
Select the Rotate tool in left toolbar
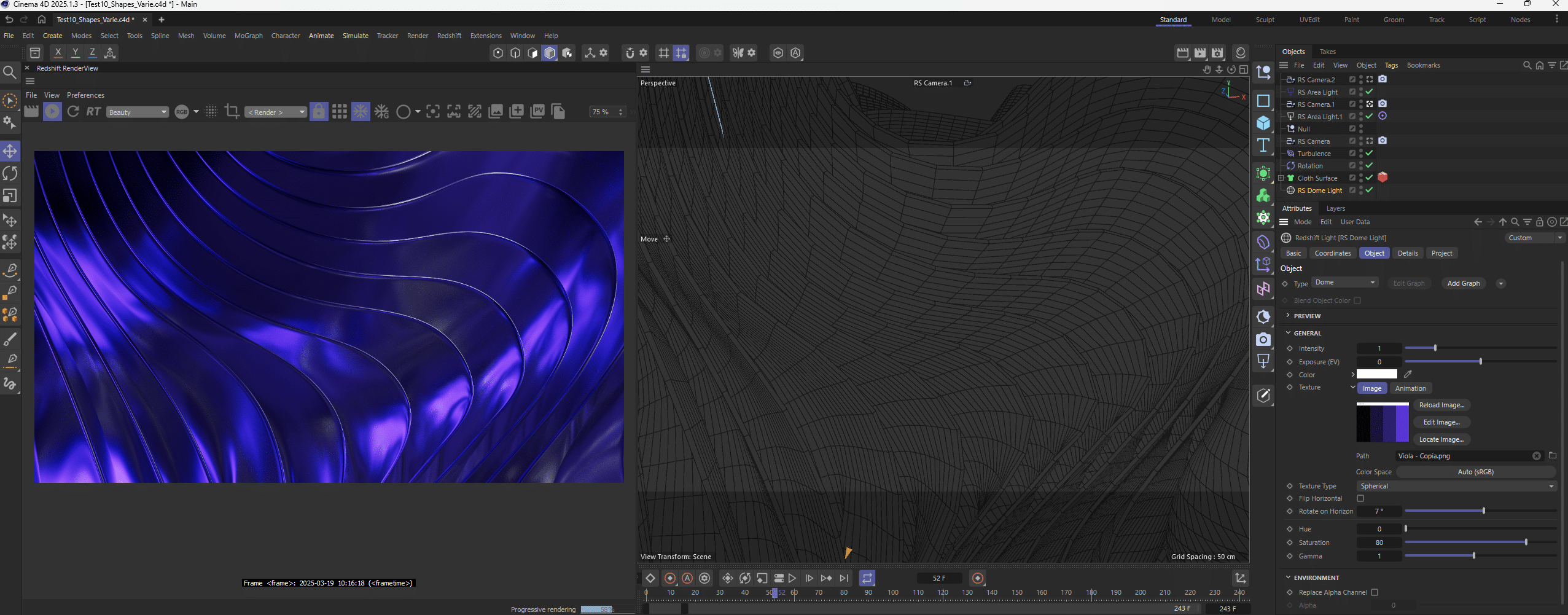(x=10, y=173)
